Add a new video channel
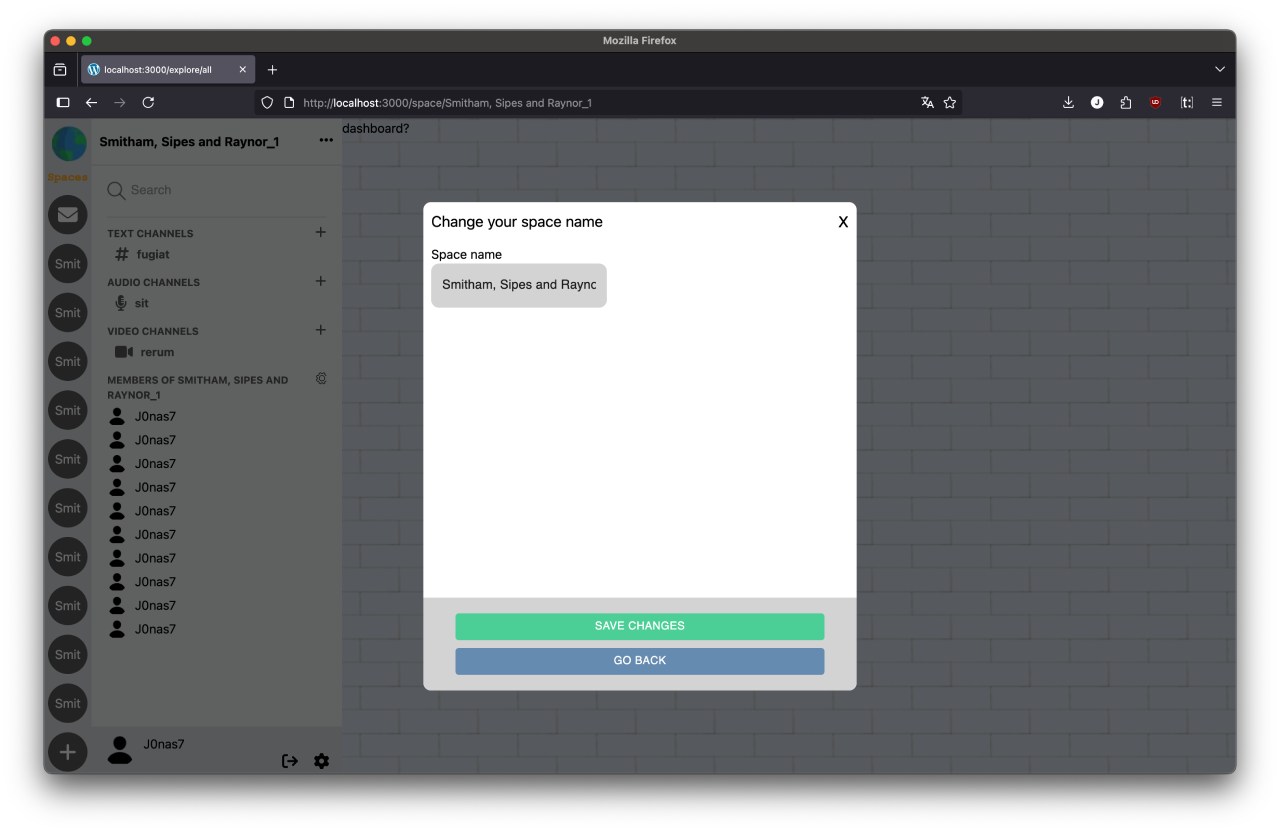The width and height of the screenshot is (1280, 832). (x=321, y=330)
